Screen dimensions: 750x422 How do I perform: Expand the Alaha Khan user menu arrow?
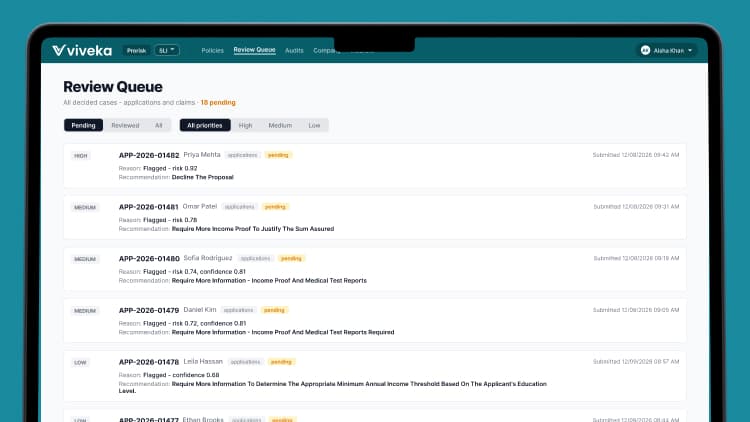[690, 50]
